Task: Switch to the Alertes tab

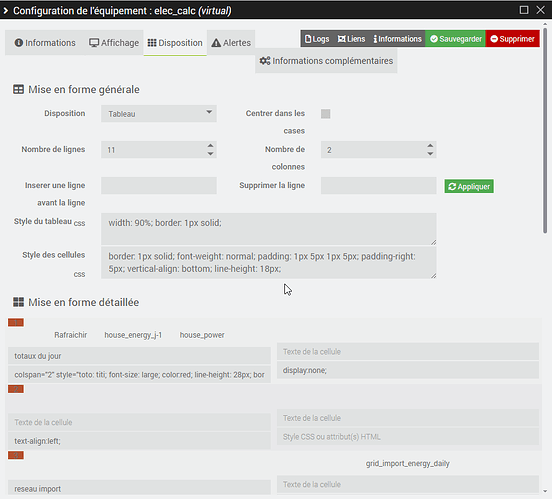Action: (231, 43)
